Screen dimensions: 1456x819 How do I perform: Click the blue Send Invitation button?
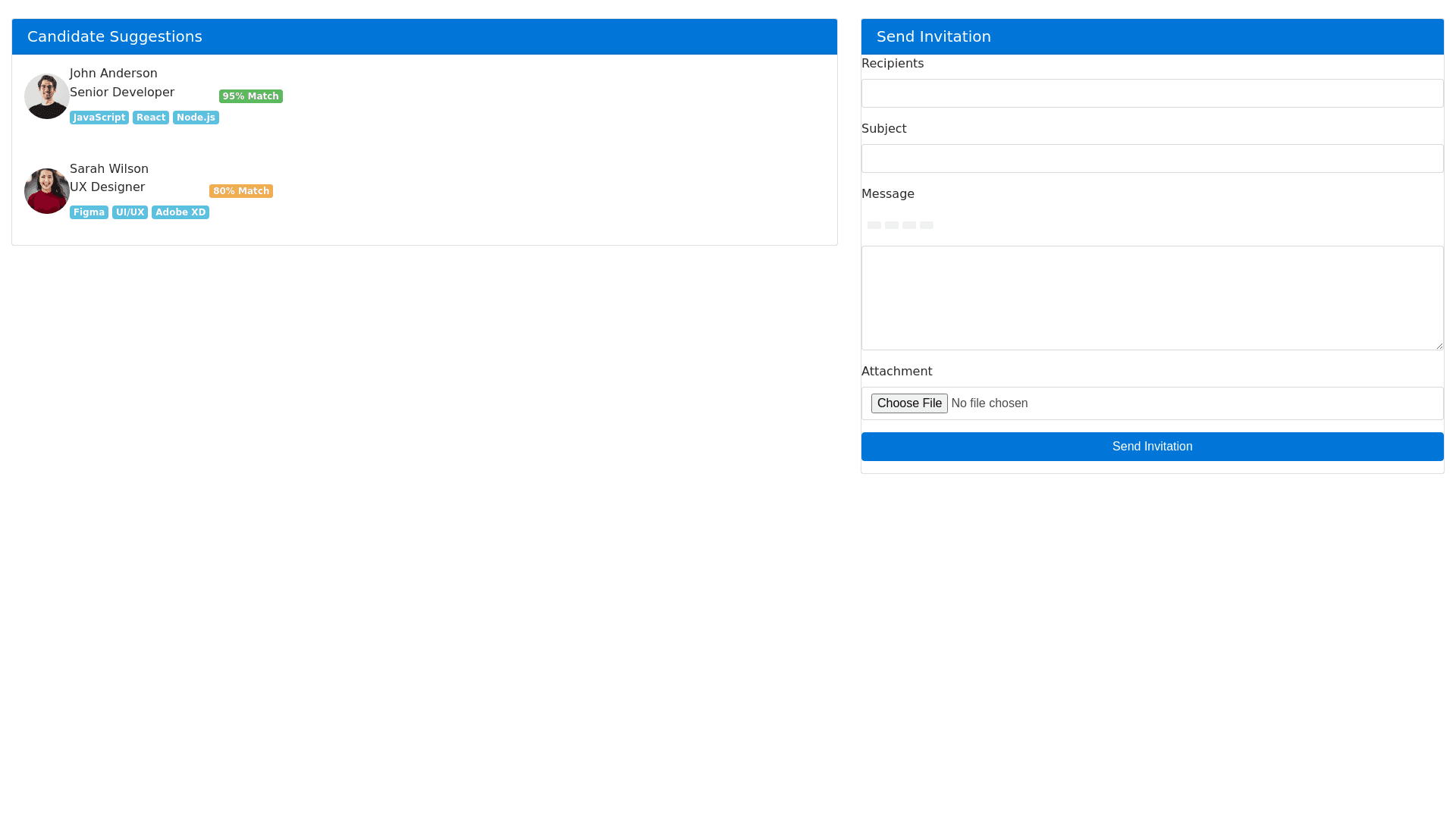[x=1152, y=447]
